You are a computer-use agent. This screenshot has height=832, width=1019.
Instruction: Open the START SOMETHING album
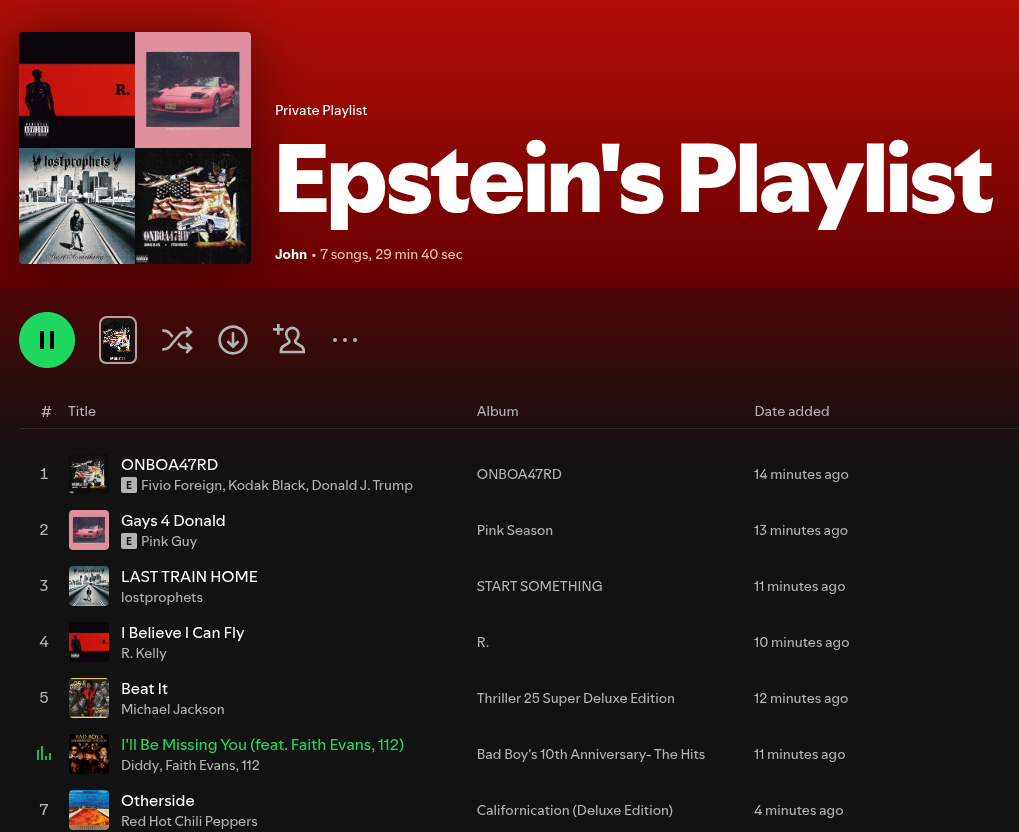[539, 586]
